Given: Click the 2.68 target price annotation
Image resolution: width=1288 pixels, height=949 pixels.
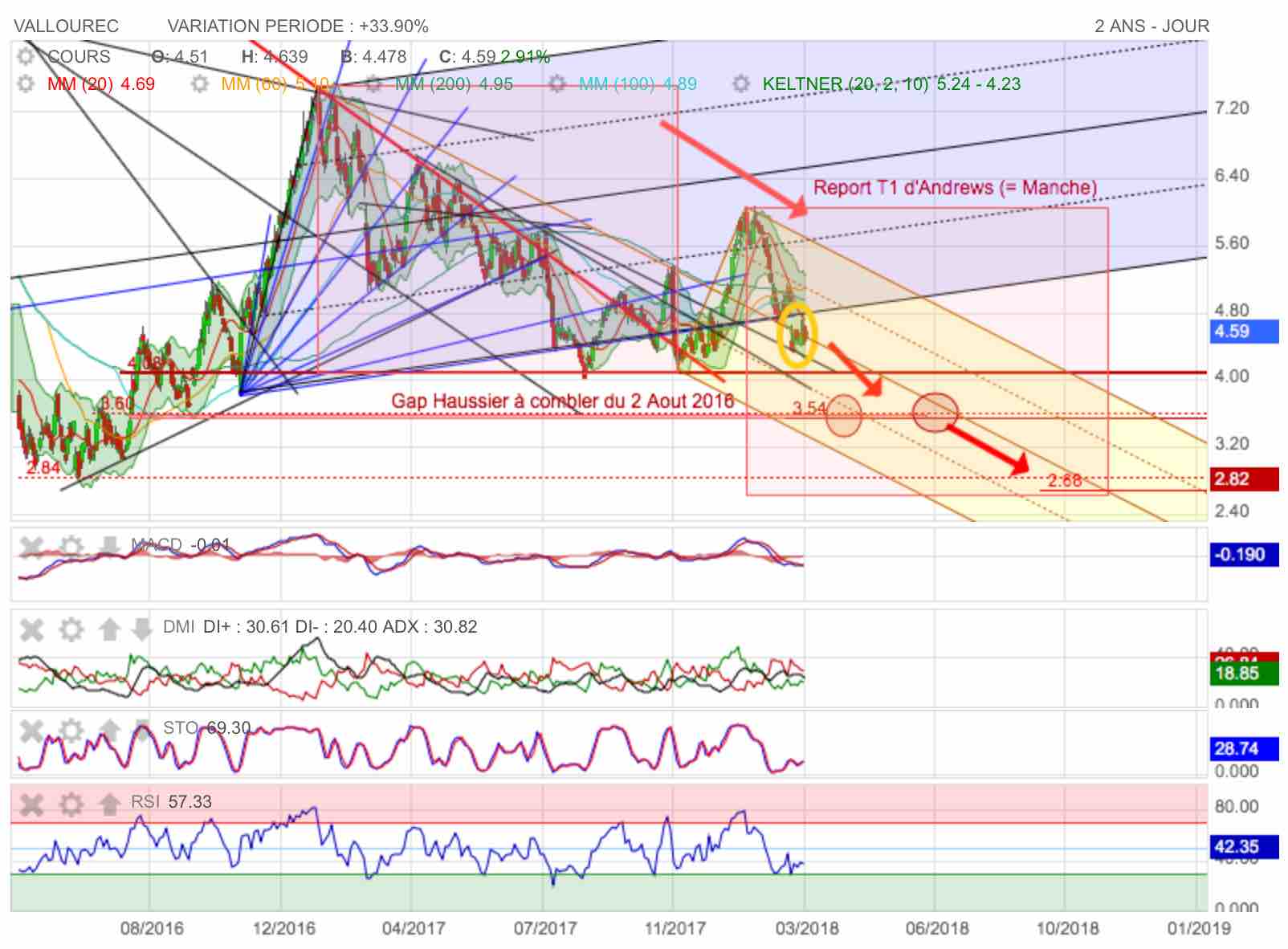Looking at the screenshot, I should coord(1065,481).
